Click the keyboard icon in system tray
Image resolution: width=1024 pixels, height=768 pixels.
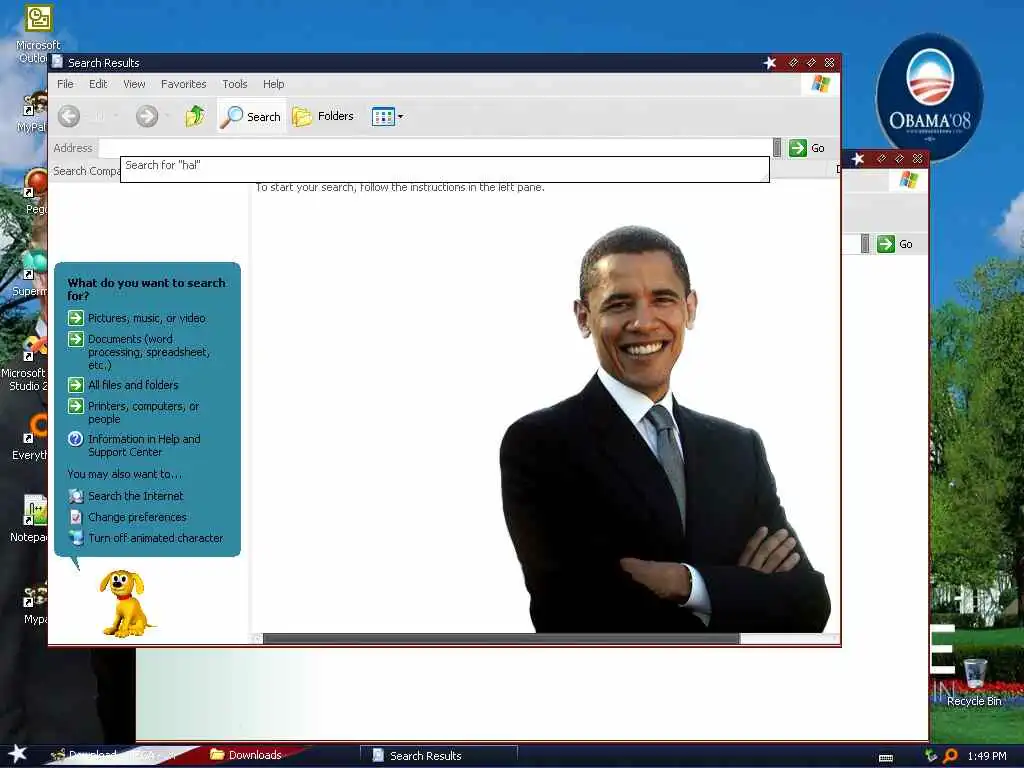click(x=886, y=757)
